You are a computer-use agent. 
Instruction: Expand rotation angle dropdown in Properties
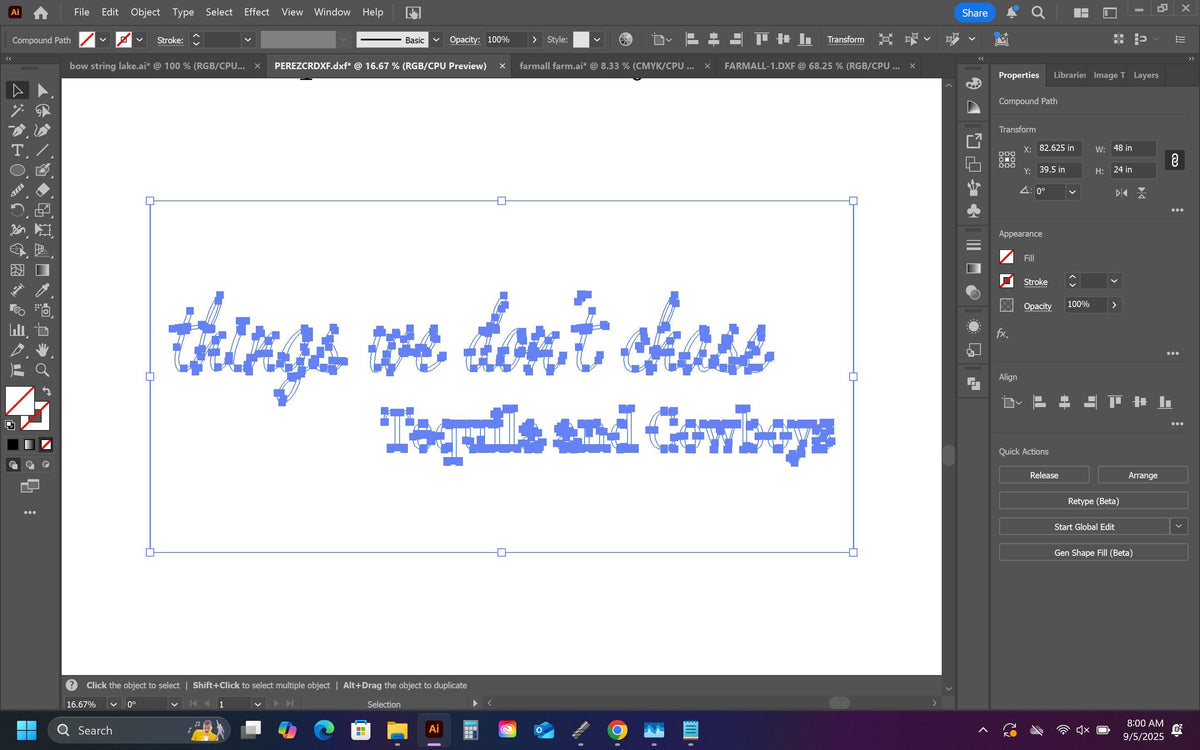[x=1073, y=191]
